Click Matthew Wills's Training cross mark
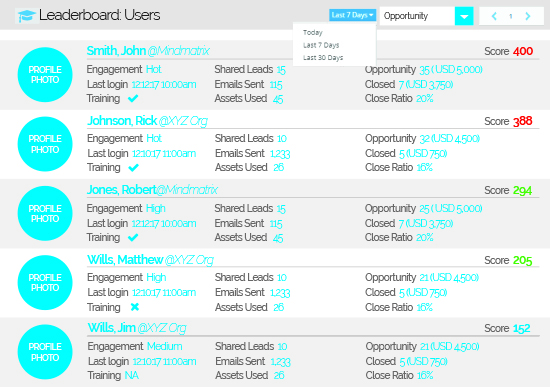The height and width of the screenshot is (387, 550). [x=135, y=307]
